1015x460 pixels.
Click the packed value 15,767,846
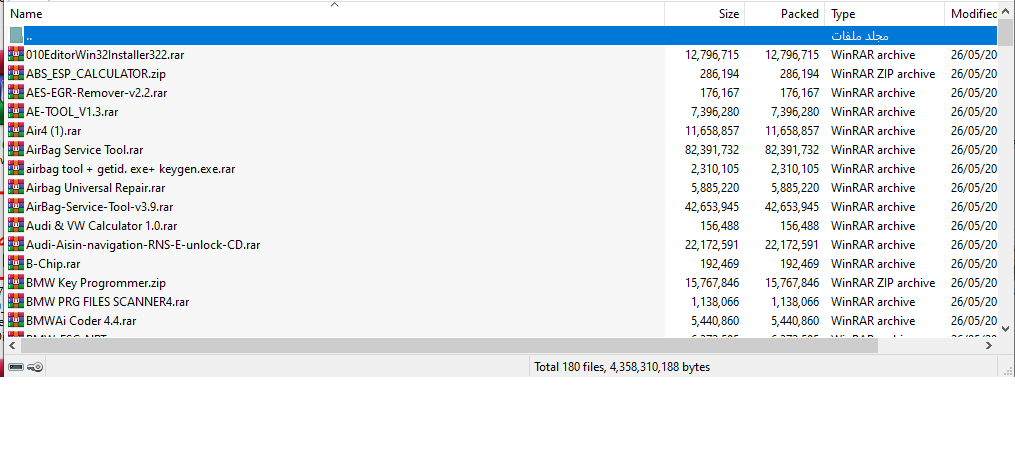(792, 283)
